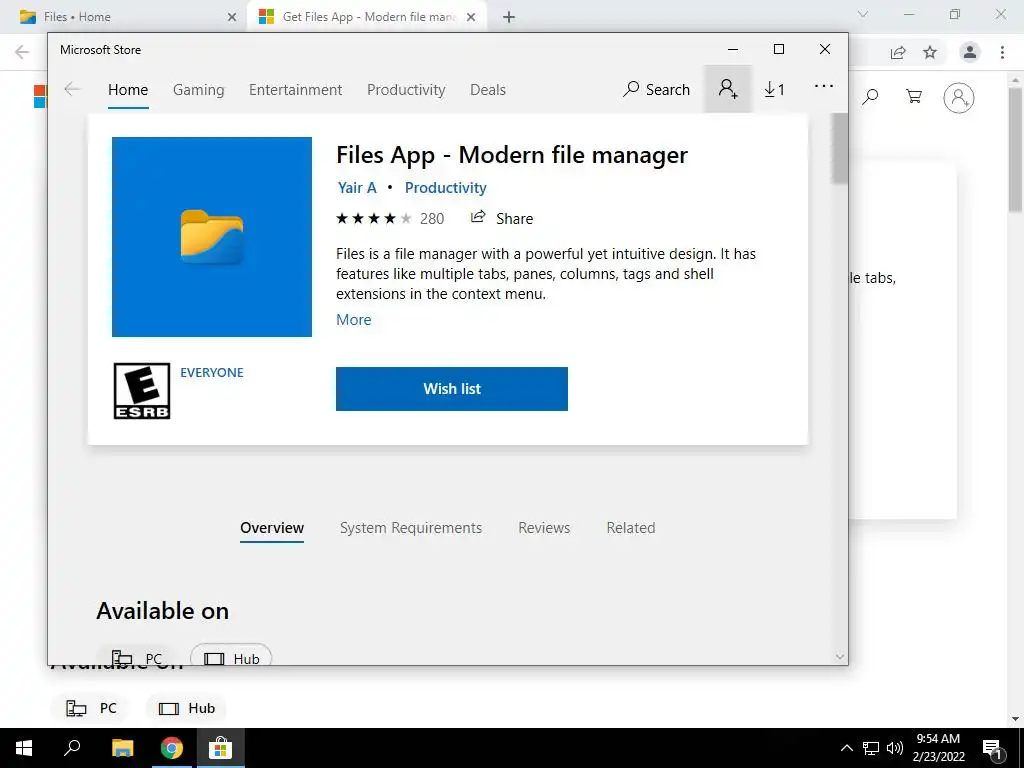Click the PC chip on the webpage
Viewport: 1024px width, 768px height.
pyautogui.click(x=89, y=708)
